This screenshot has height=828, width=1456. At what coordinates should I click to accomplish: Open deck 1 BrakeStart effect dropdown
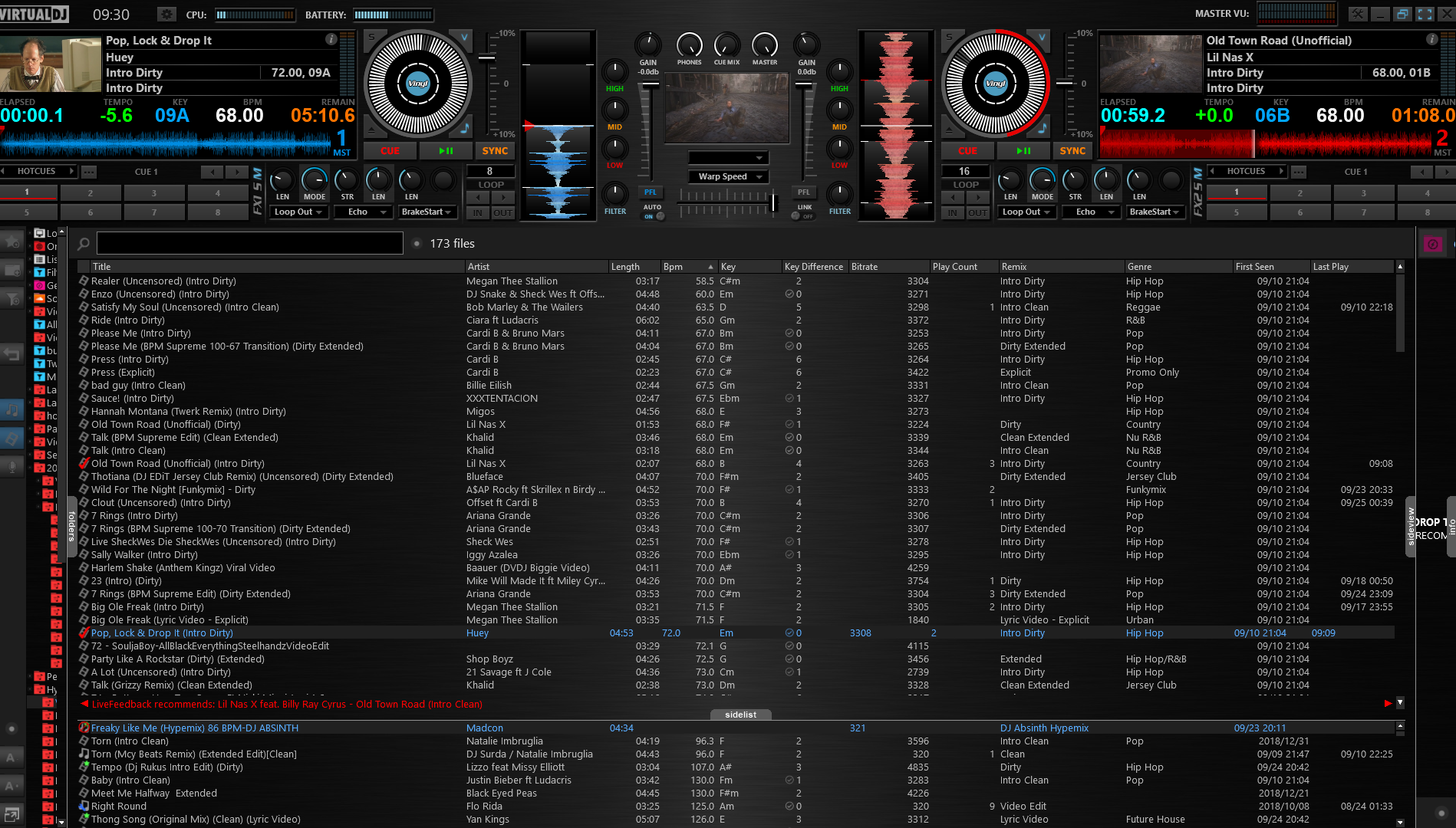pyautogui.click(x=428, y=212)
